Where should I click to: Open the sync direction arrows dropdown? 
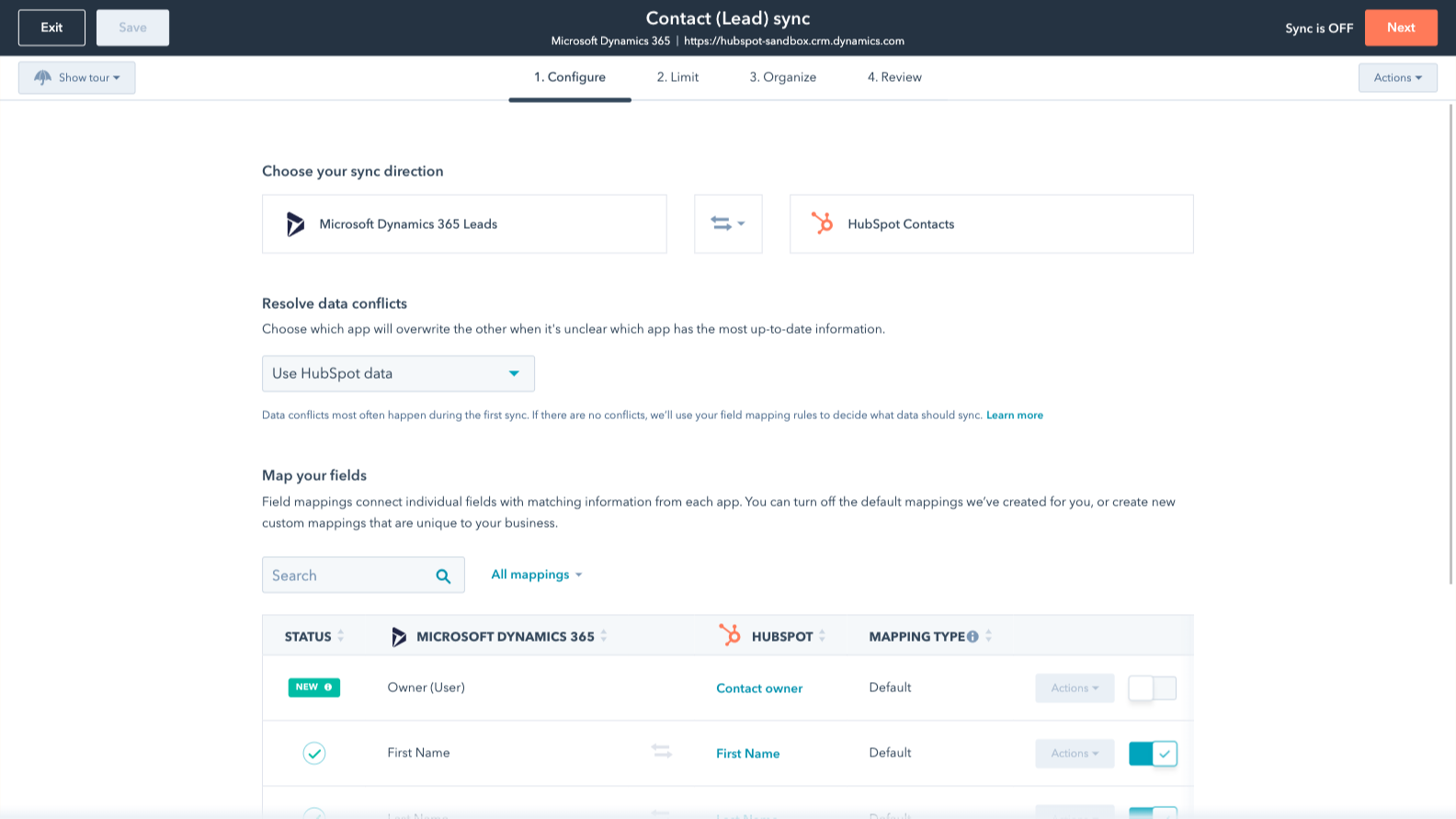(x=728, y=223)
